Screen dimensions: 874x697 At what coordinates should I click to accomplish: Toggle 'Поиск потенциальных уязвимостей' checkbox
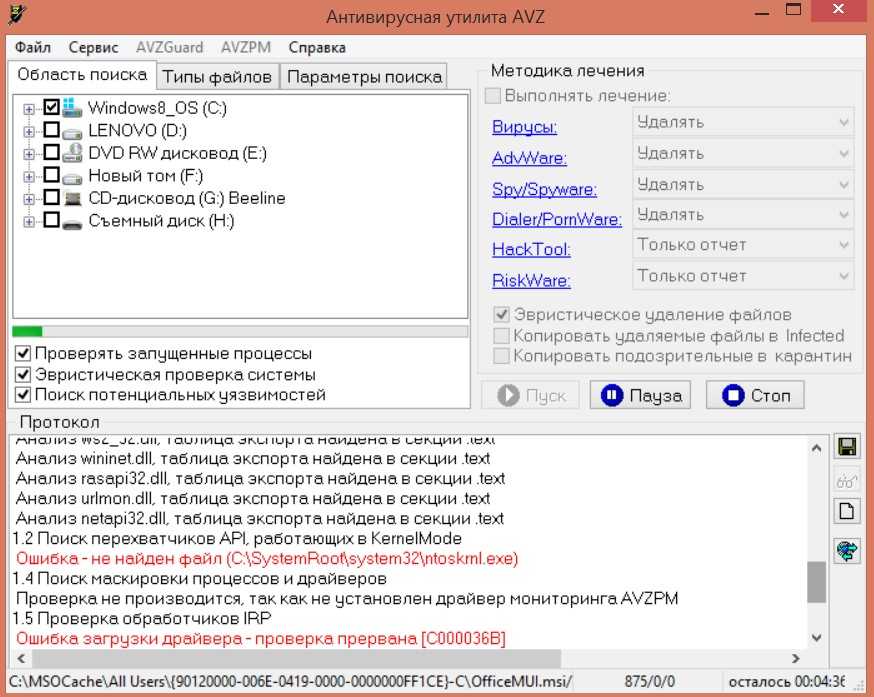coord(23,395)
